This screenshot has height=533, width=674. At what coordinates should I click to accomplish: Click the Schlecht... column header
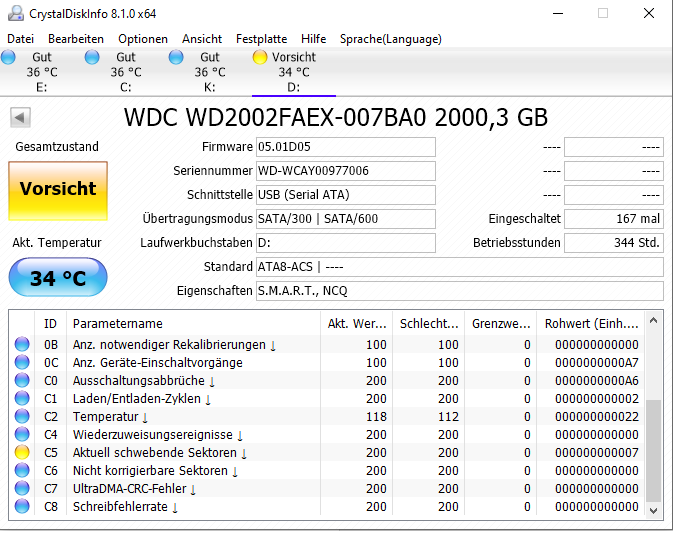pos(429,324)
